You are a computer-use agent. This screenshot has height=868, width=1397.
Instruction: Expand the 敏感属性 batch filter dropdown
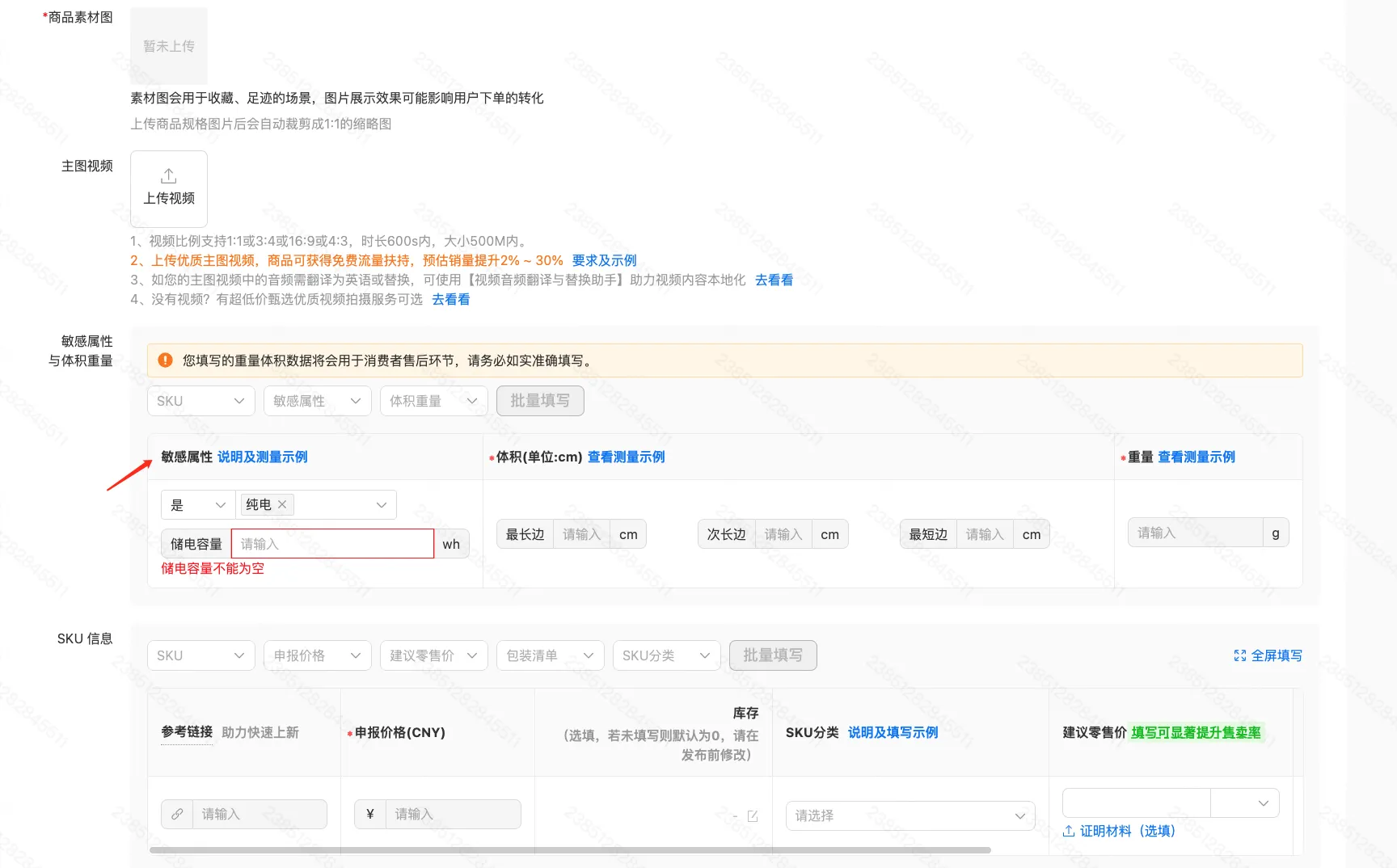pyautogui.click(x=317, y=401)
